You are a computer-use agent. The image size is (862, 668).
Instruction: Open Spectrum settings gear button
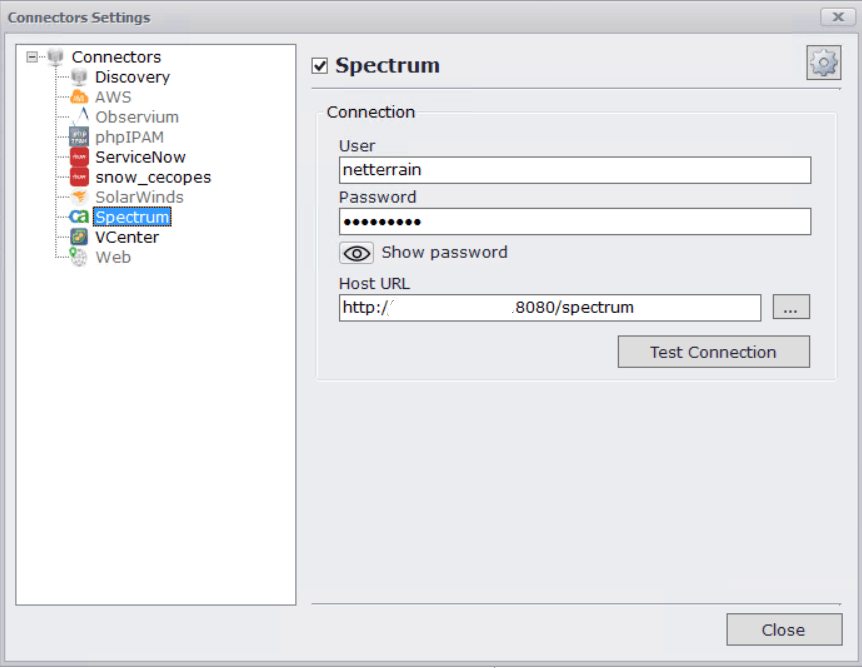click(x=823, y=63)
